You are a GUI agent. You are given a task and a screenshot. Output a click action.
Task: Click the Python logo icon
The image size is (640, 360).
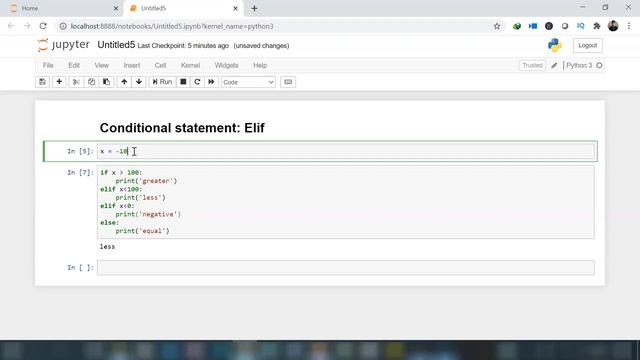555,45
